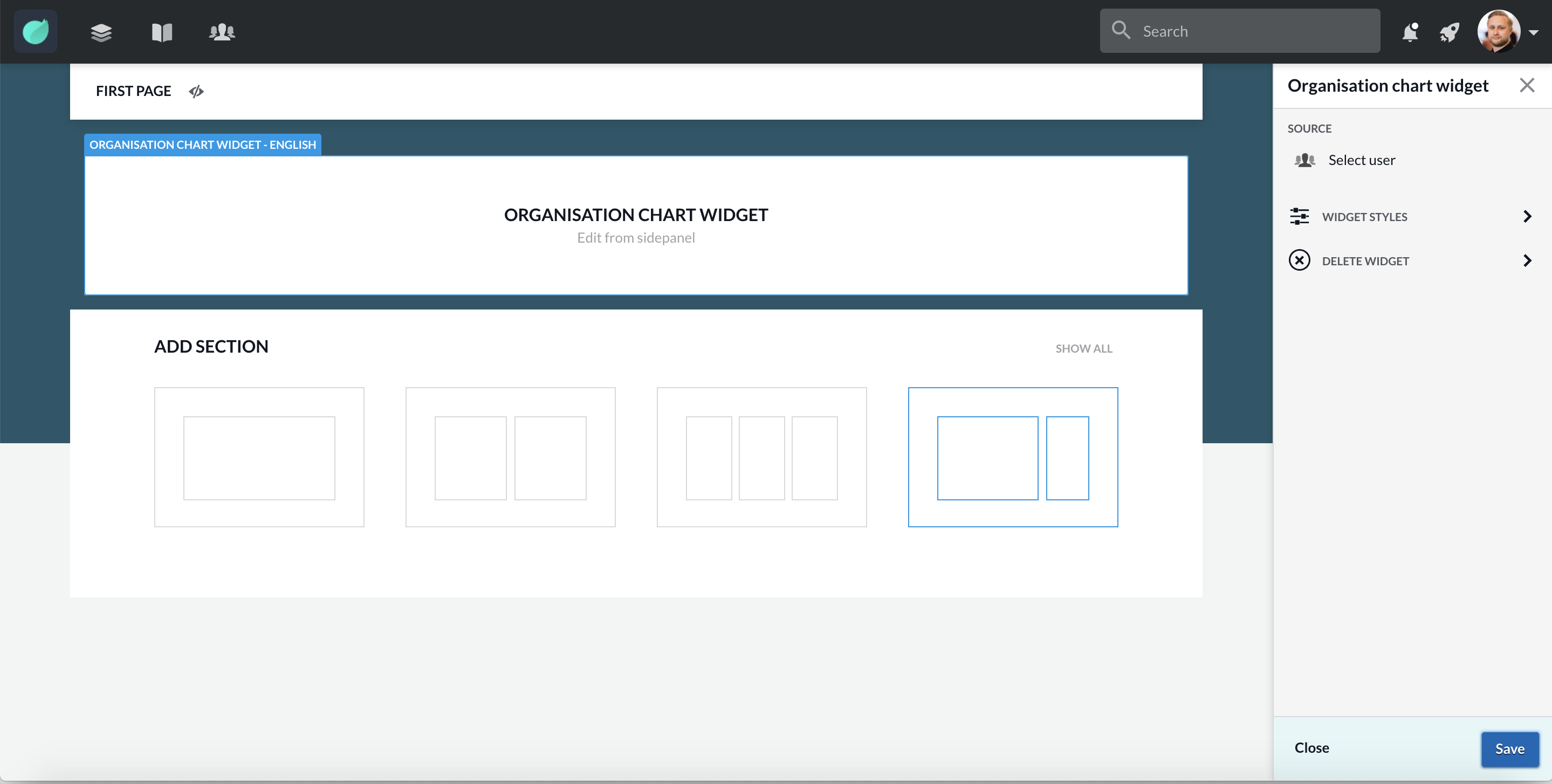
Task: Click the organisation chart widget icon
Action: [x=1304, y=159]
